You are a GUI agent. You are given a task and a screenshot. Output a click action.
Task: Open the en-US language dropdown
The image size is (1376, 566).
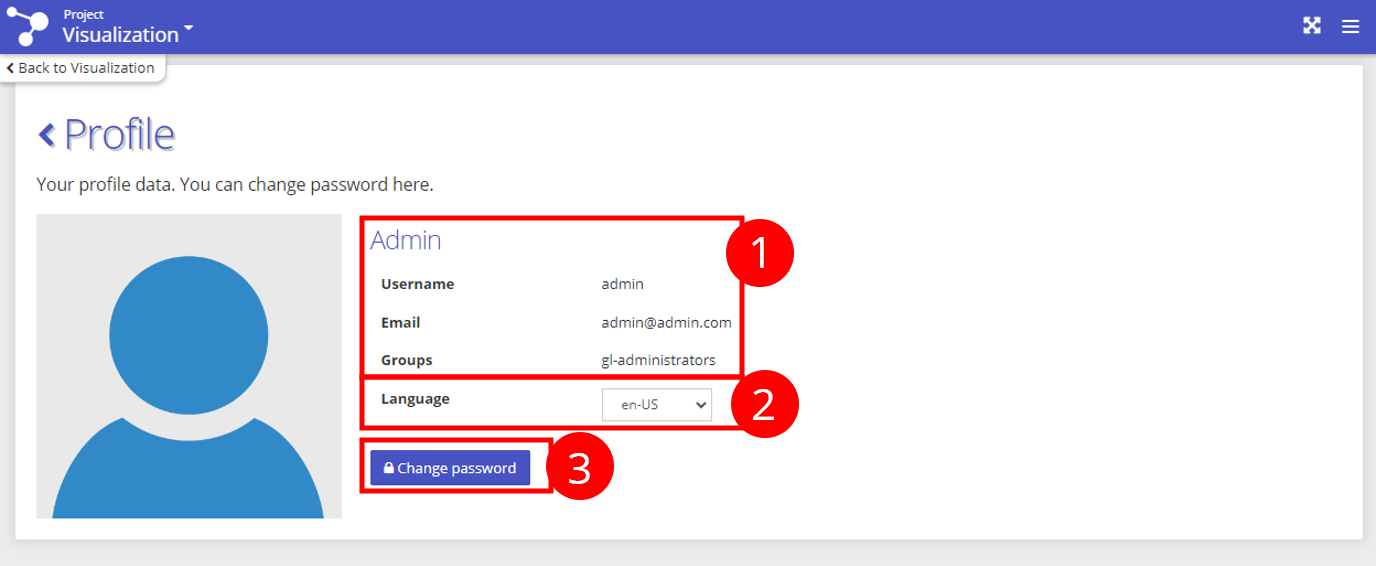click(x=657, y=405)
